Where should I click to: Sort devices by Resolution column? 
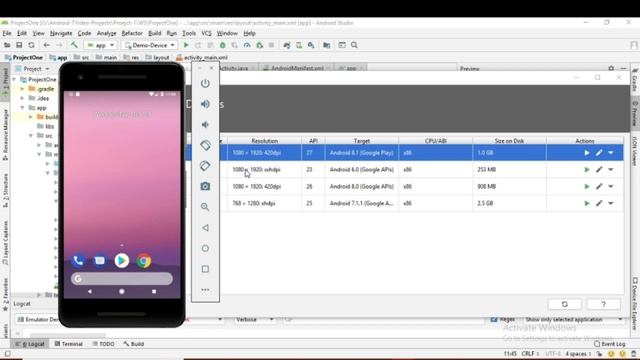click(264, 141)
